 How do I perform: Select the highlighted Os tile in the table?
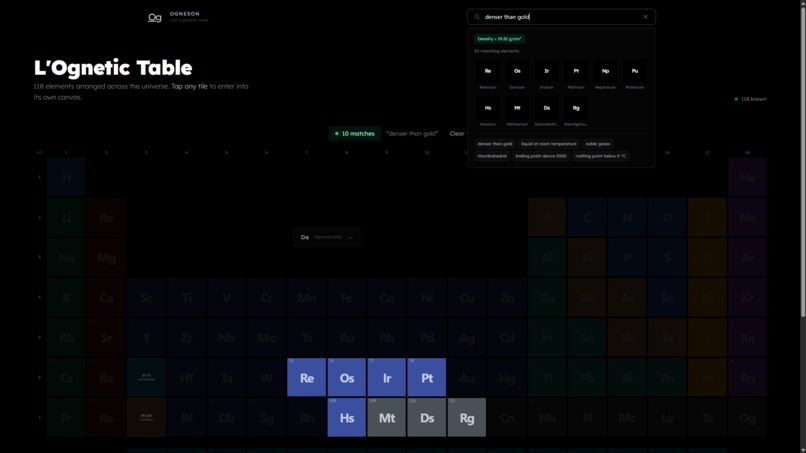tap(346, 377)
